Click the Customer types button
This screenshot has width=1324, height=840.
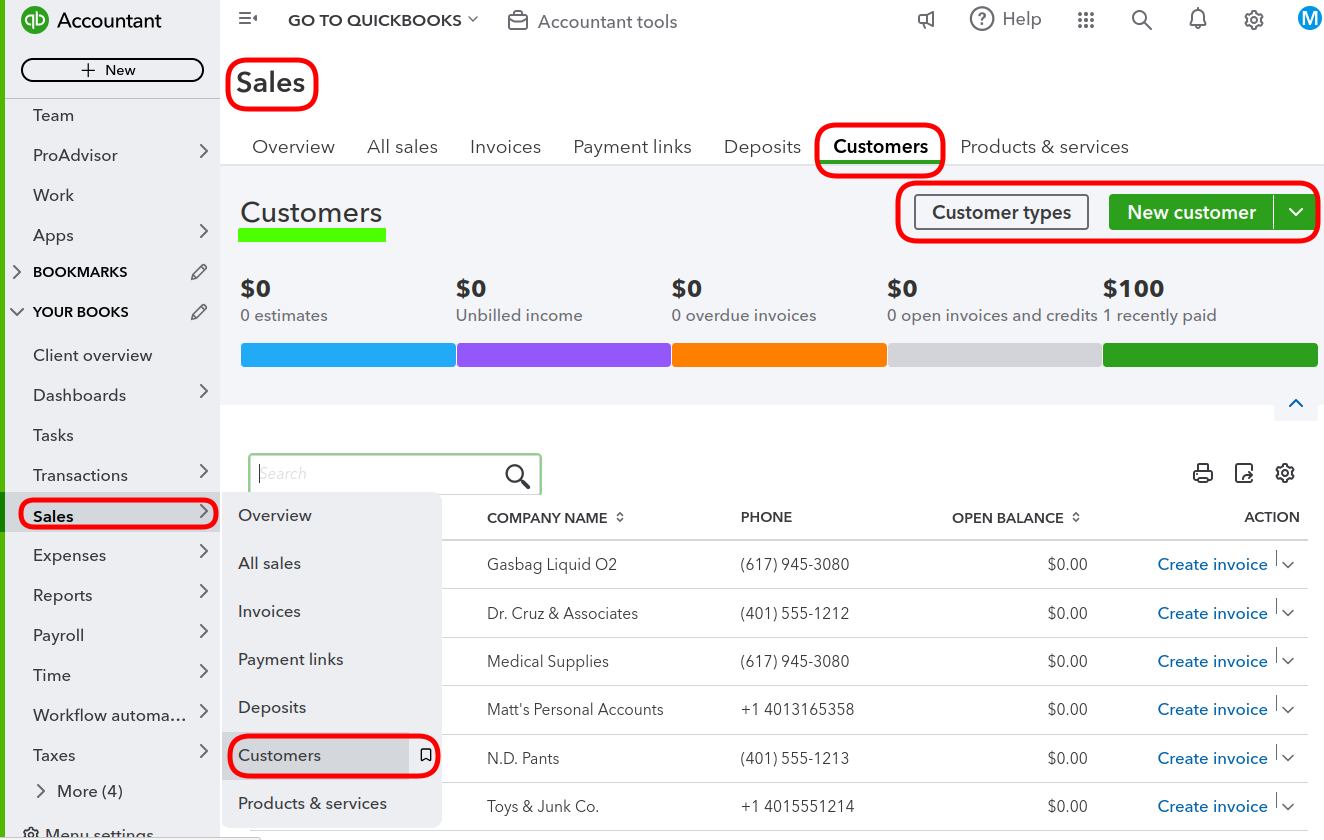point(1001,212)
